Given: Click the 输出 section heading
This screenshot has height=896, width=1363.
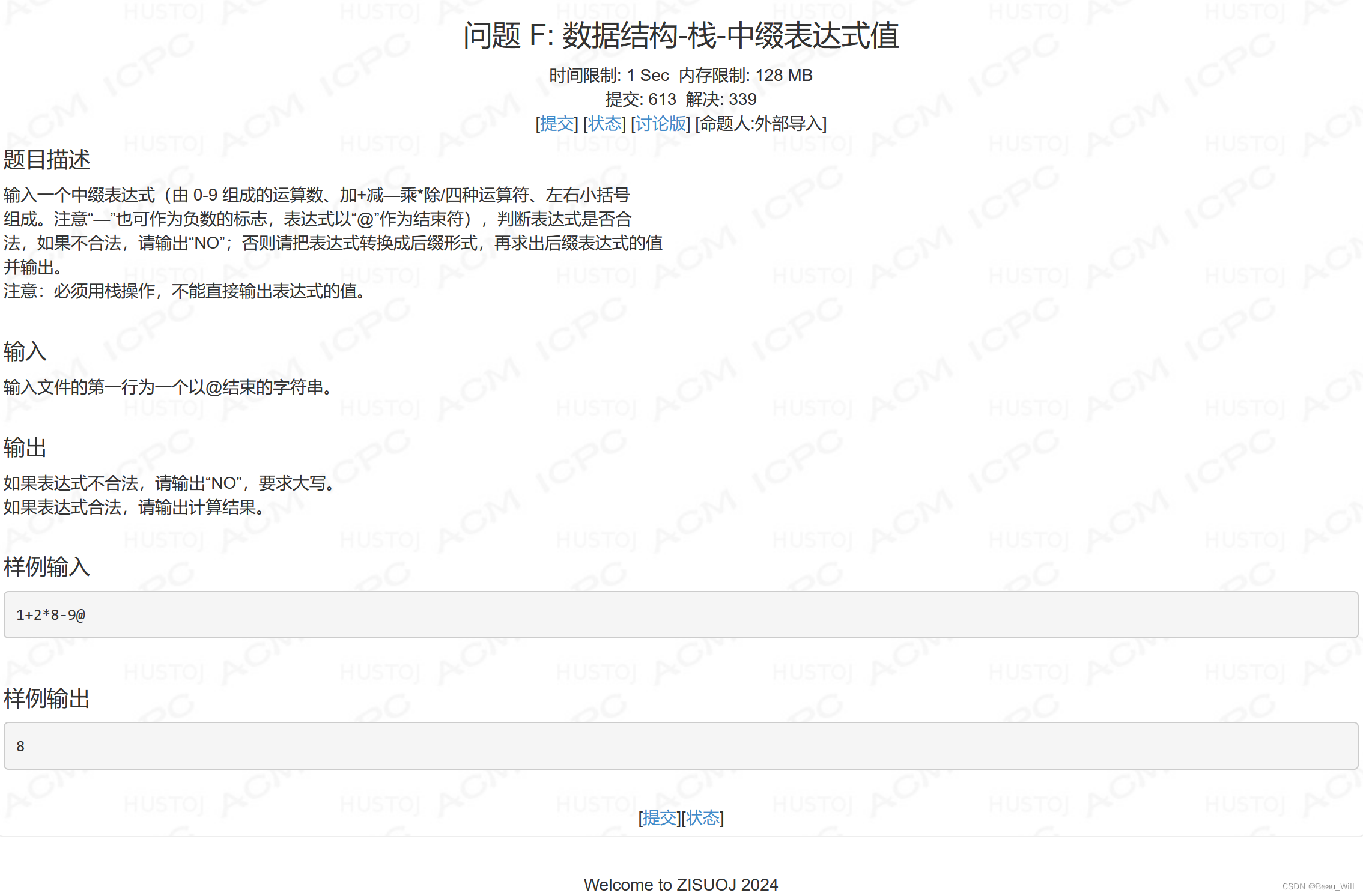Looking at the screenshot, I should [25, 447].
